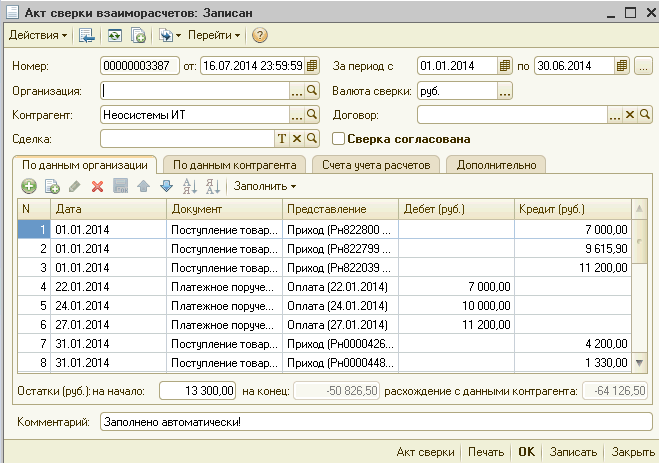Screen dimensions: 659x463
Task: Click the sort ascending icon
Action: [x=190, y=186]
